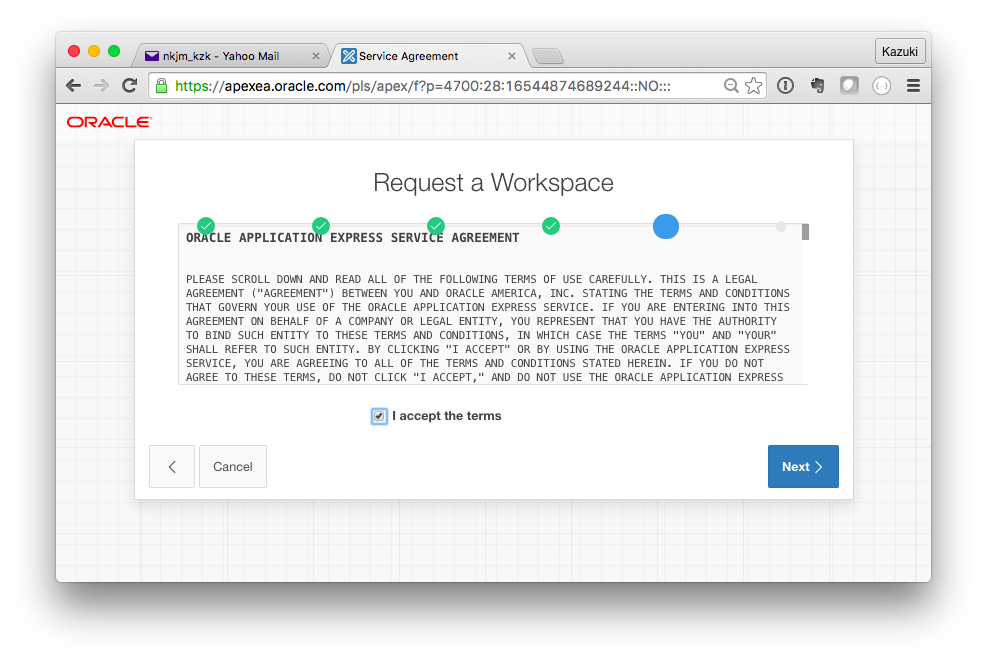The height and width of the screenshot is (662, 987).
Task: Click the Oracle logo
Action: (x=110, y=122)
